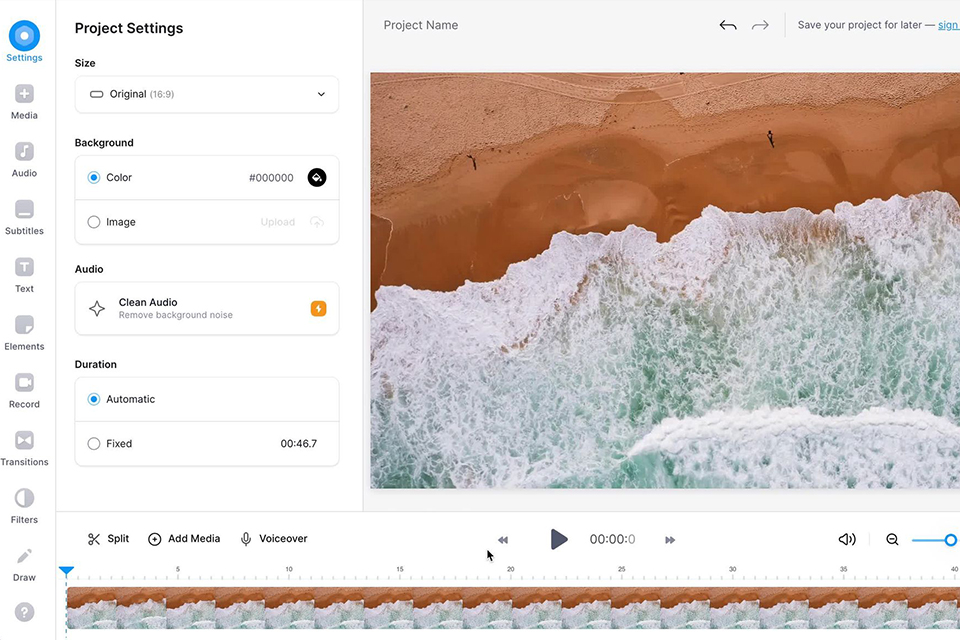The image size is (960, 640).
Task: Expand the Size dropdown Original 16:9
Action: 207,94
